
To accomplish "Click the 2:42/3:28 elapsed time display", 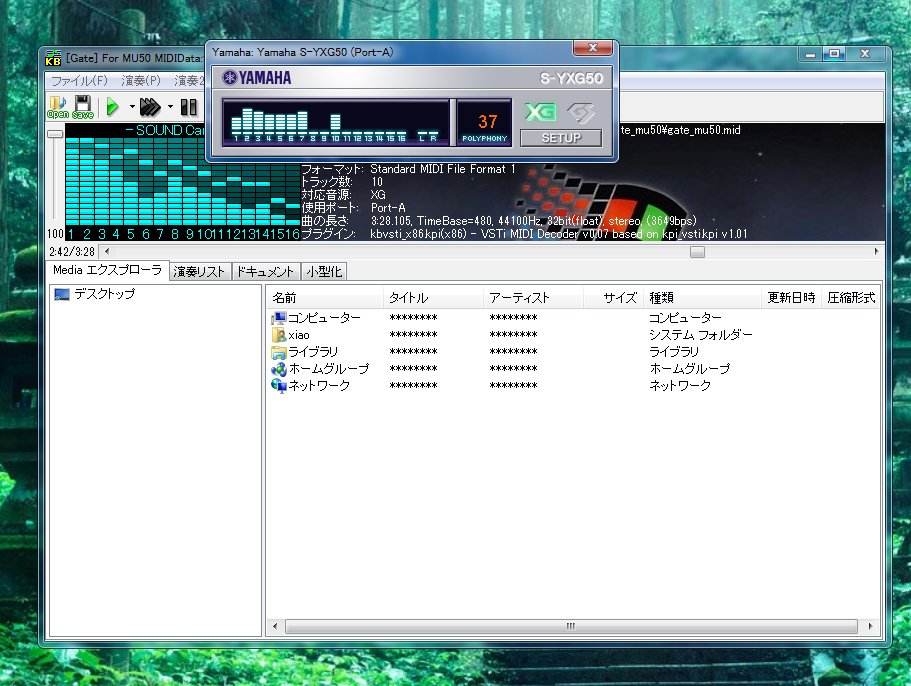I will tap(72, 252).
